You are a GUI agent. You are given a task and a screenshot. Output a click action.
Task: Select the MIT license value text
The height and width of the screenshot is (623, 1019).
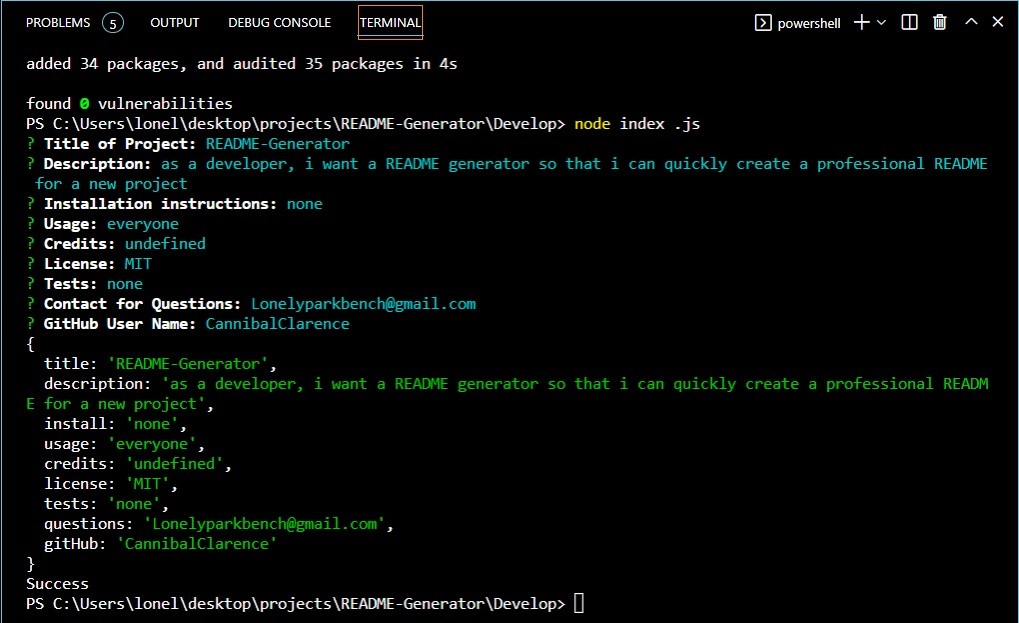137,263
